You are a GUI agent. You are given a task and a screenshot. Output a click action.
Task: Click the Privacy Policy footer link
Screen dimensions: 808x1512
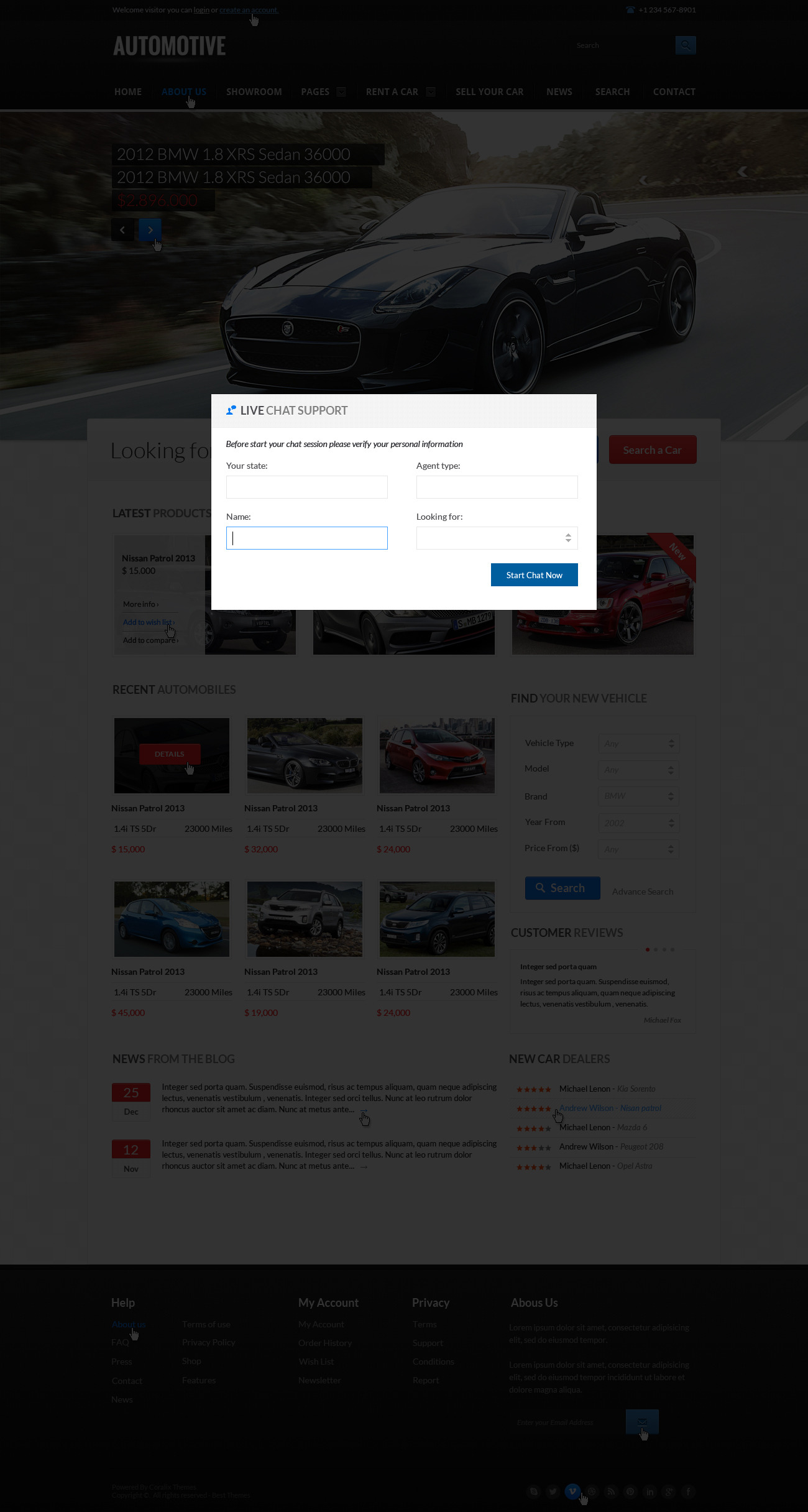point(209,1342)
